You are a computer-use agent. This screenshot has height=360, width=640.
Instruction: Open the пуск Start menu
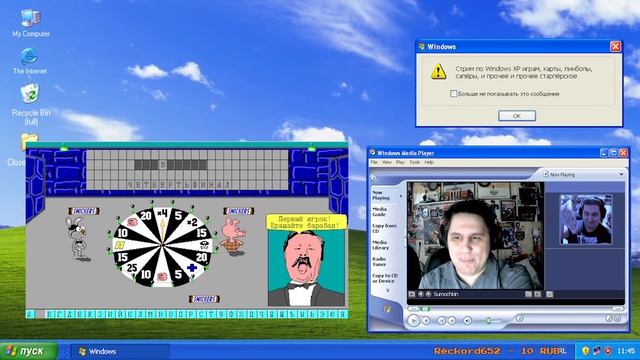29,351
